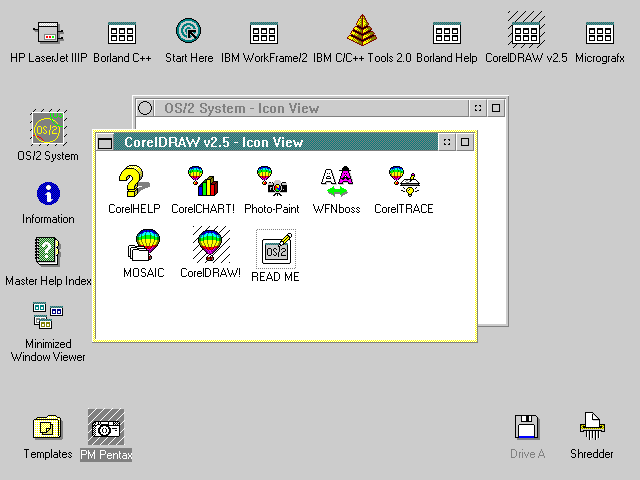Click the Start Here desktop icon
Image resolution: width=640 pixels, height=480 pixels.
[189, 31]
